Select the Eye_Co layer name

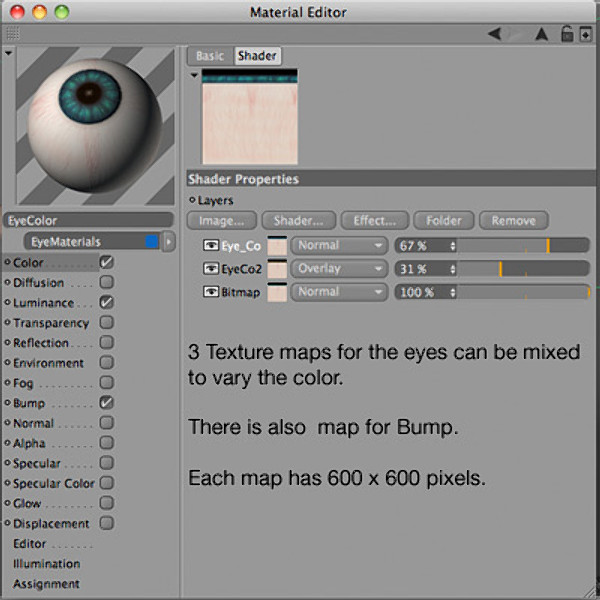(x=241, y=246)
